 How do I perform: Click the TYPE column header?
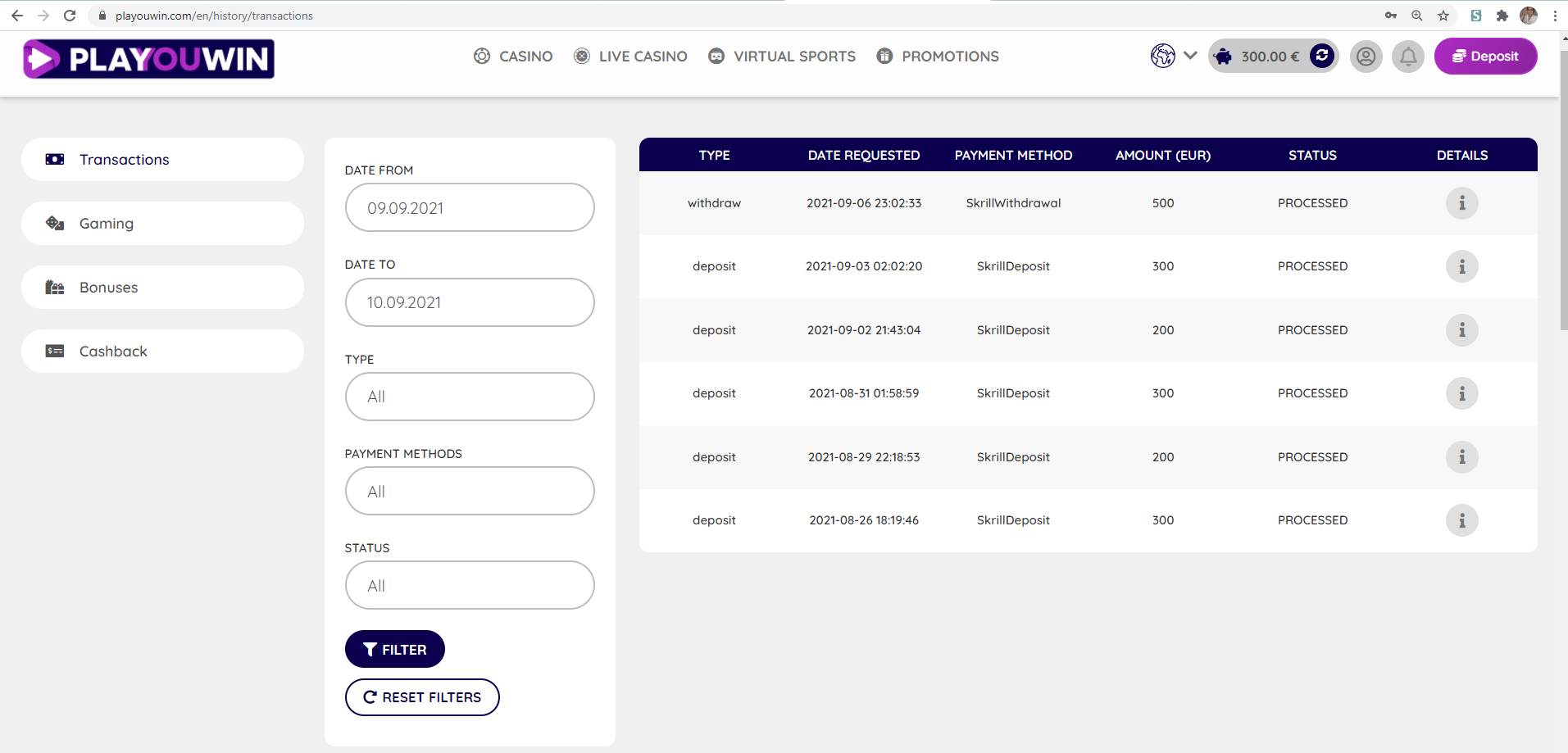tap(714, 155)
